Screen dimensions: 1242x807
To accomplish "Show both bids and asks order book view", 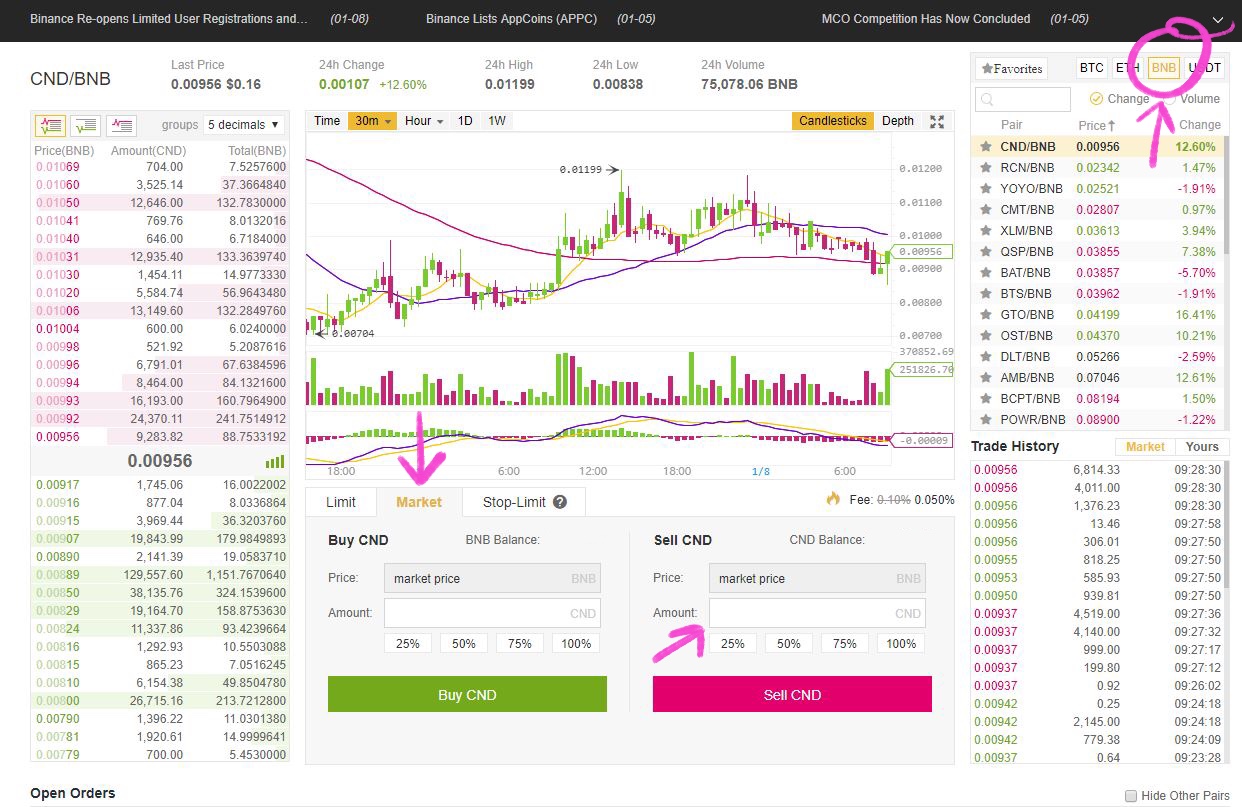I will pos(50,125).
